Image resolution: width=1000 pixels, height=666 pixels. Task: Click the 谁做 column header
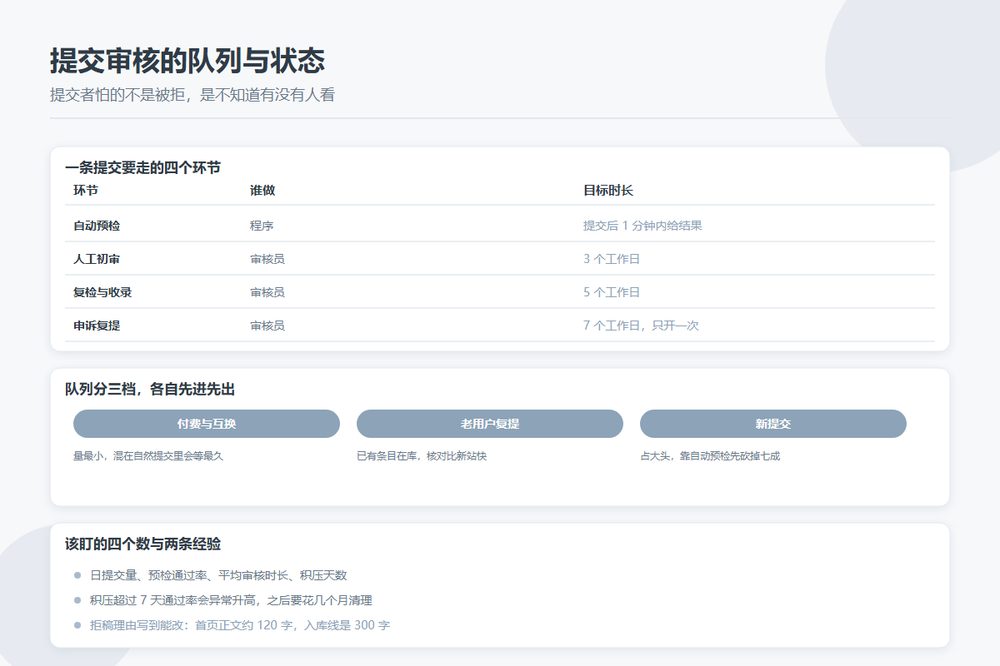pos(262,190)
